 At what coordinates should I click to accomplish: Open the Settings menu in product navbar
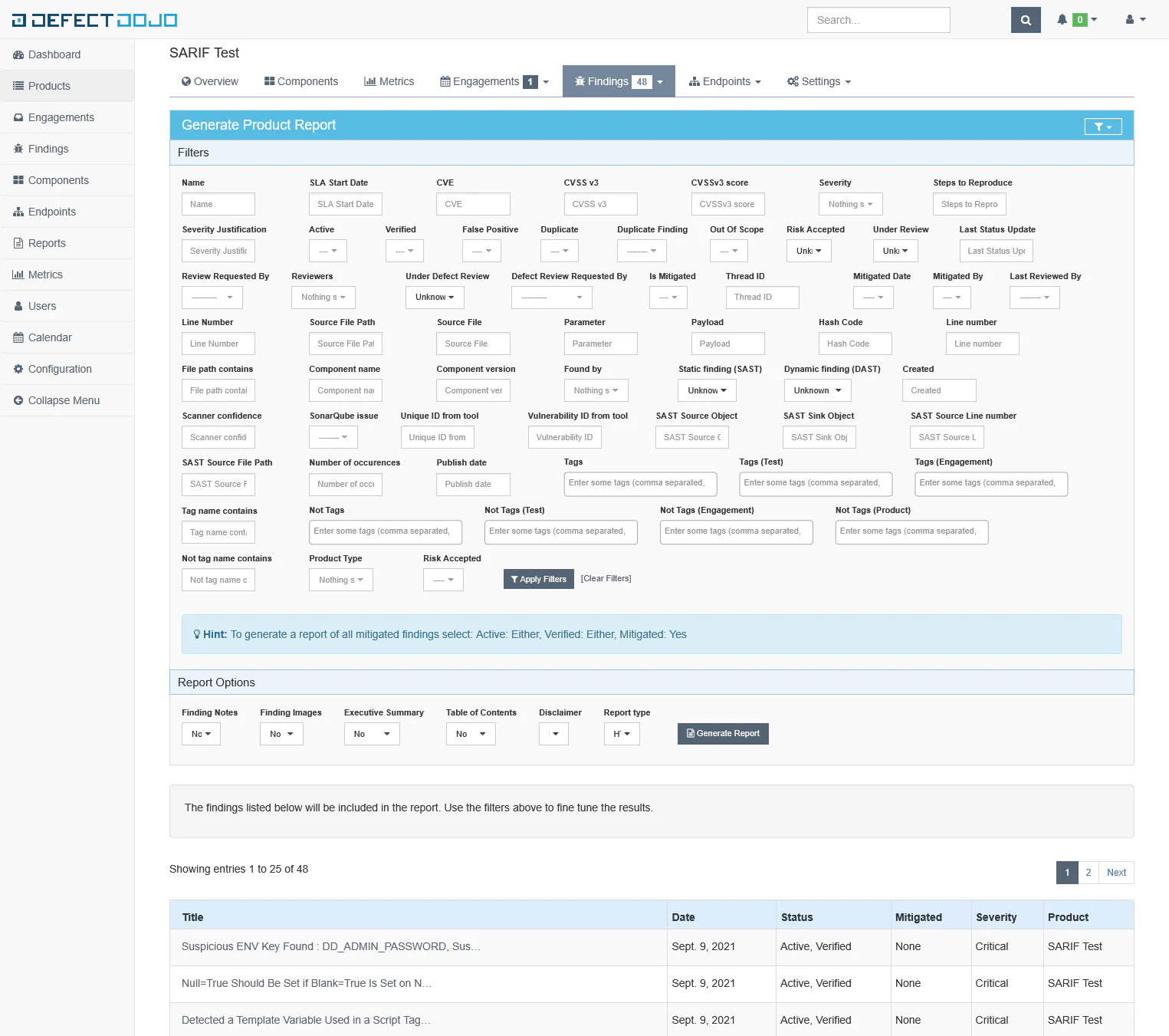click(x=818, y=81)
